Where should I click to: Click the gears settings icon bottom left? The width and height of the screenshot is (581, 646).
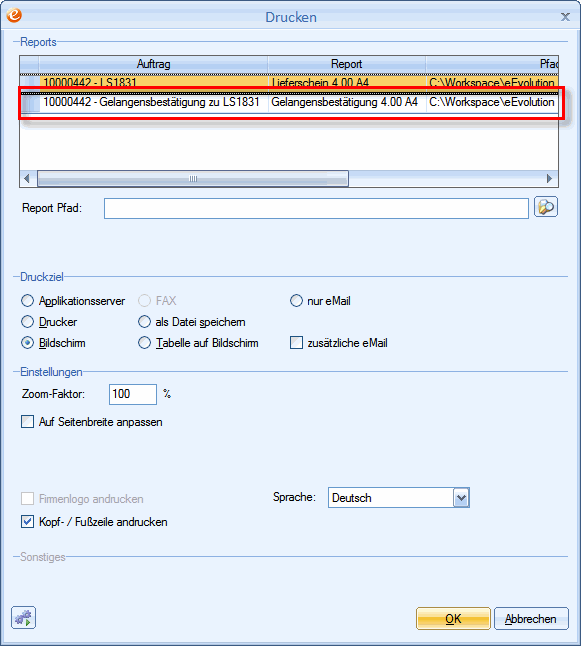23,618
